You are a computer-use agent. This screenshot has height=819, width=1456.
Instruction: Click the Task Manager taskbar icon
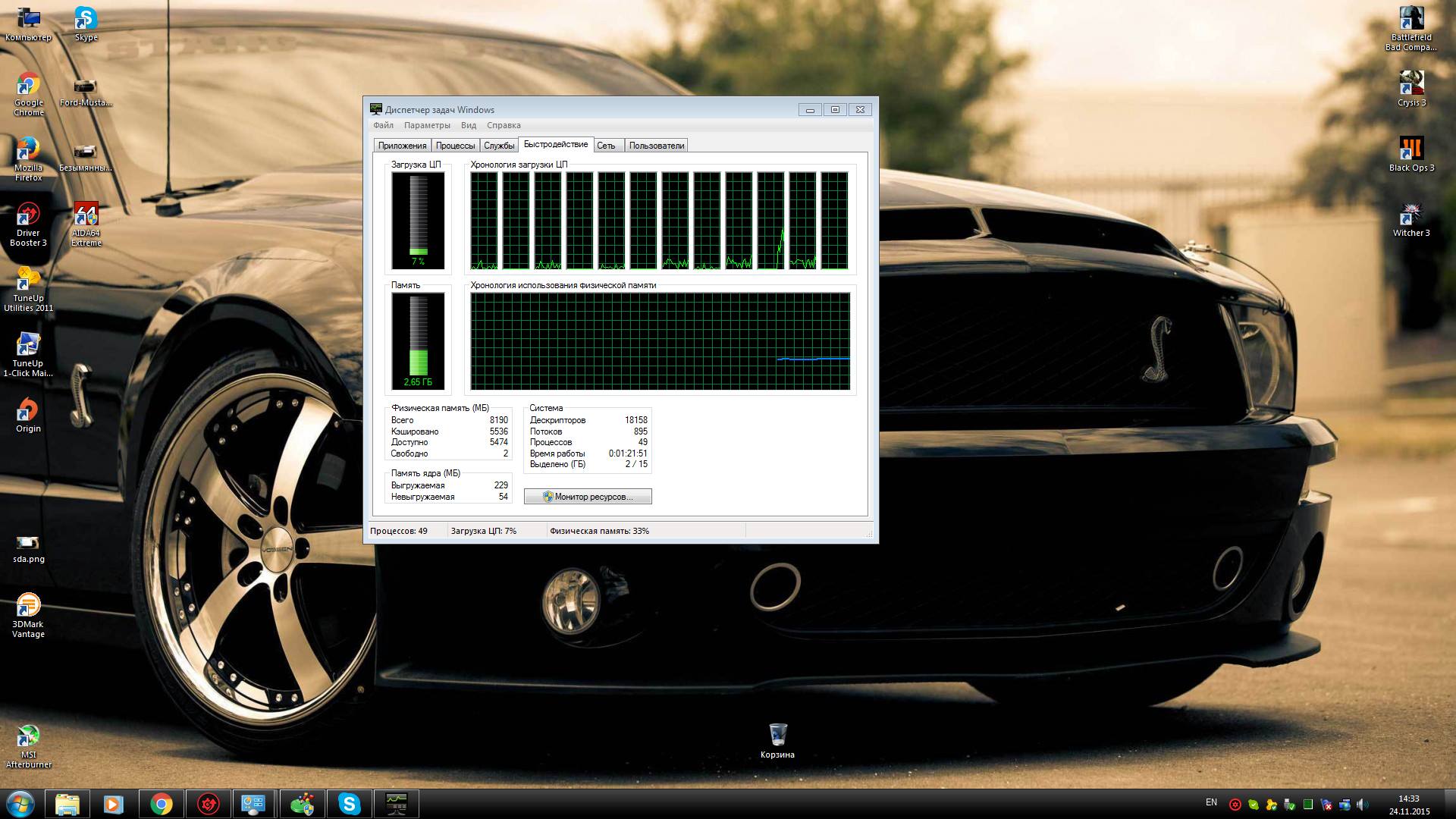tap(396, 803)
